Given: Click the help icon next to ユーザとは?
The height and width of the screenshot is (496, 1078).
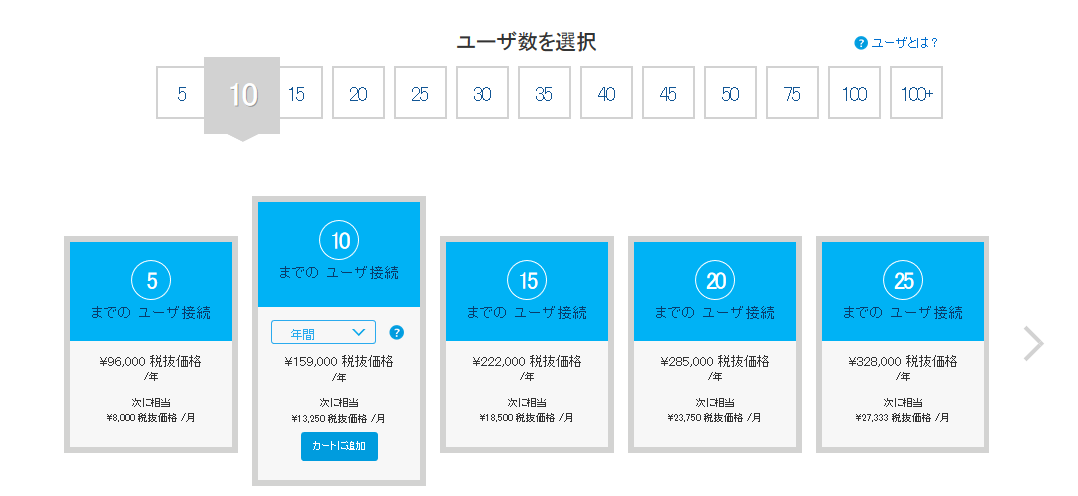Looking at the screenshot, I should 861,43.
